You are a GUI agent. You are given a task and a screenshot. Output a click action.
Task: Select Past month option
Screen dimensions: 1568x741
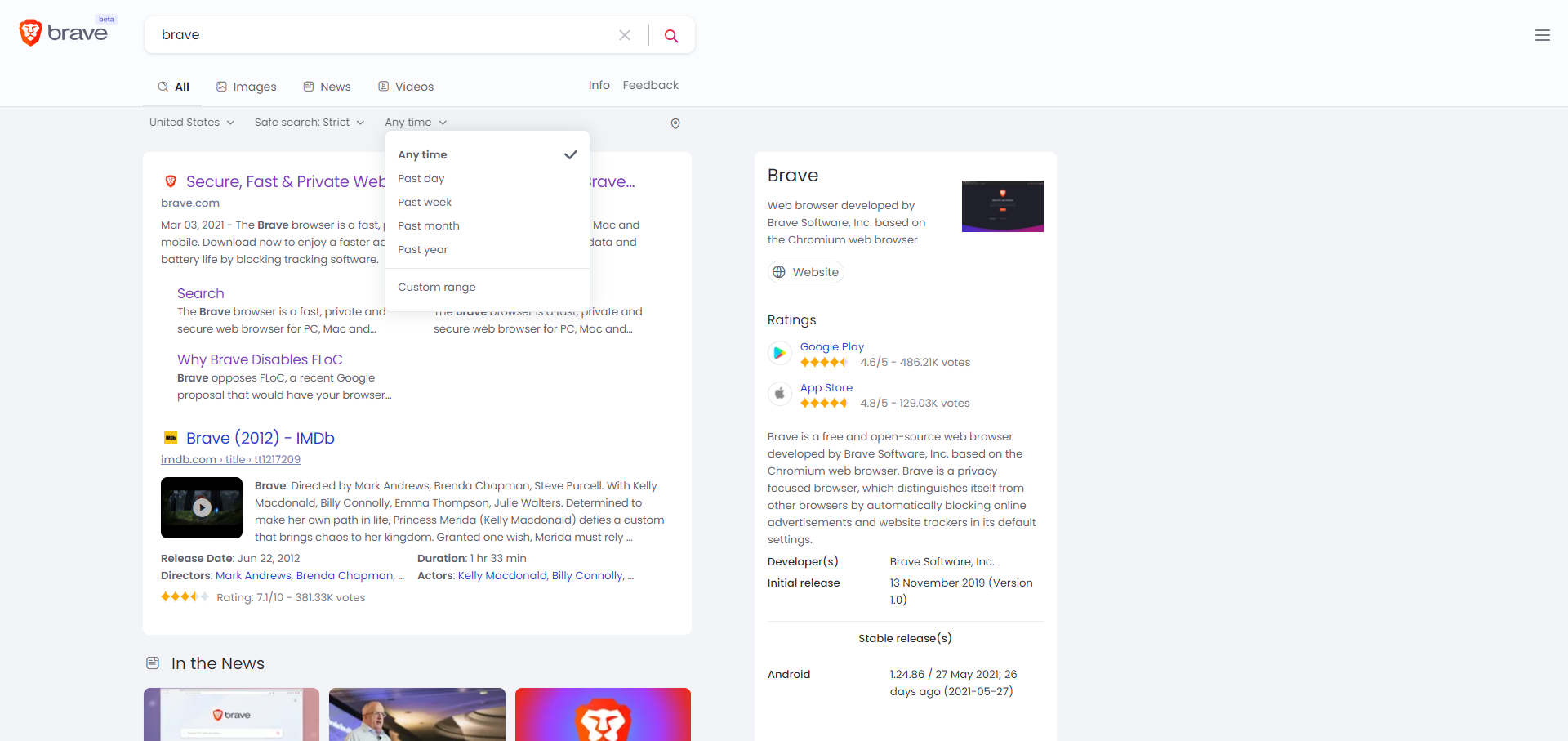(488, 225)
